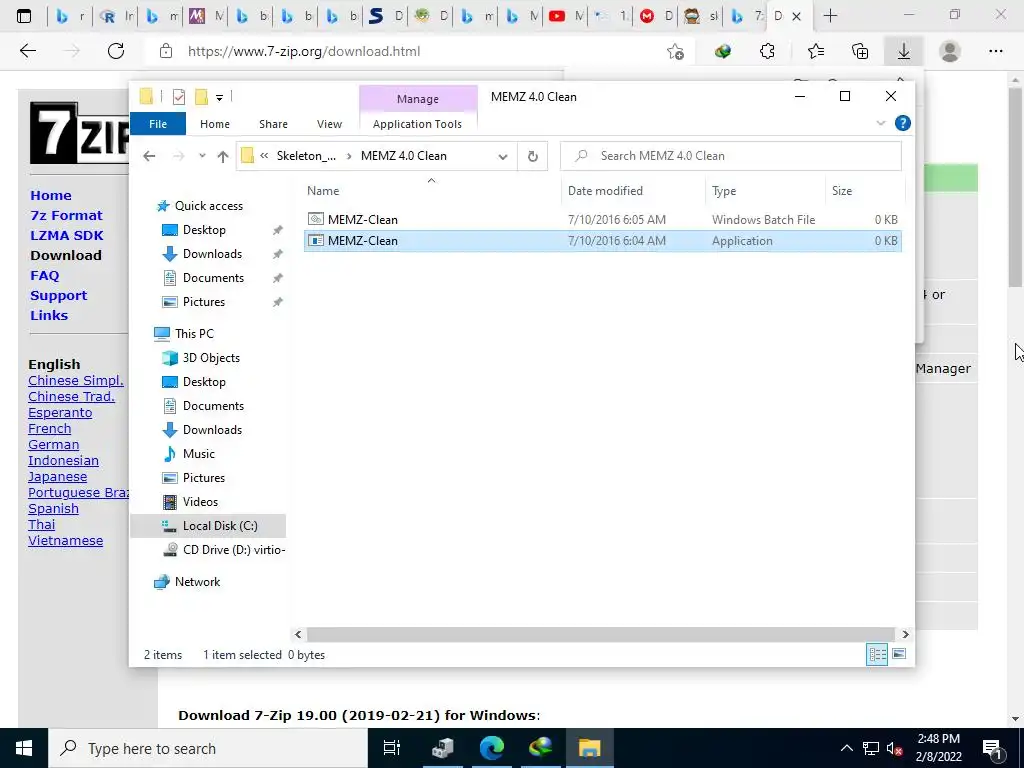The width and height of the screenshot is (1024, 768).
Task: Select Network in navigation pane
Action: pyautogui.click(x=197, y=582)
